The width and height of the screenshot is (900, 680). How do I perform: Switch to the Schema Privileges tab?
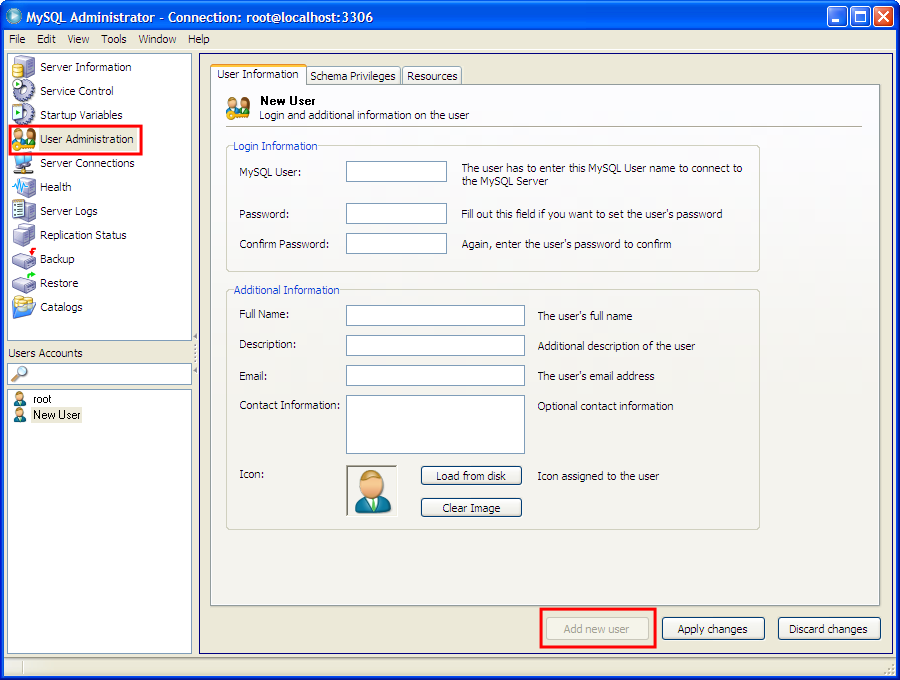click(x=352, y=76)
